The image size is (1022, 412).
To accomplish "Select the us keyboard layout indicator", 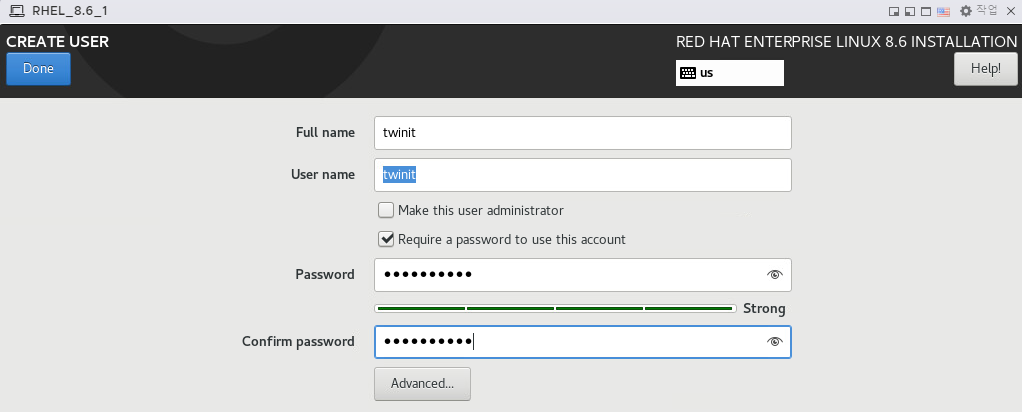I will click(730, 72).
